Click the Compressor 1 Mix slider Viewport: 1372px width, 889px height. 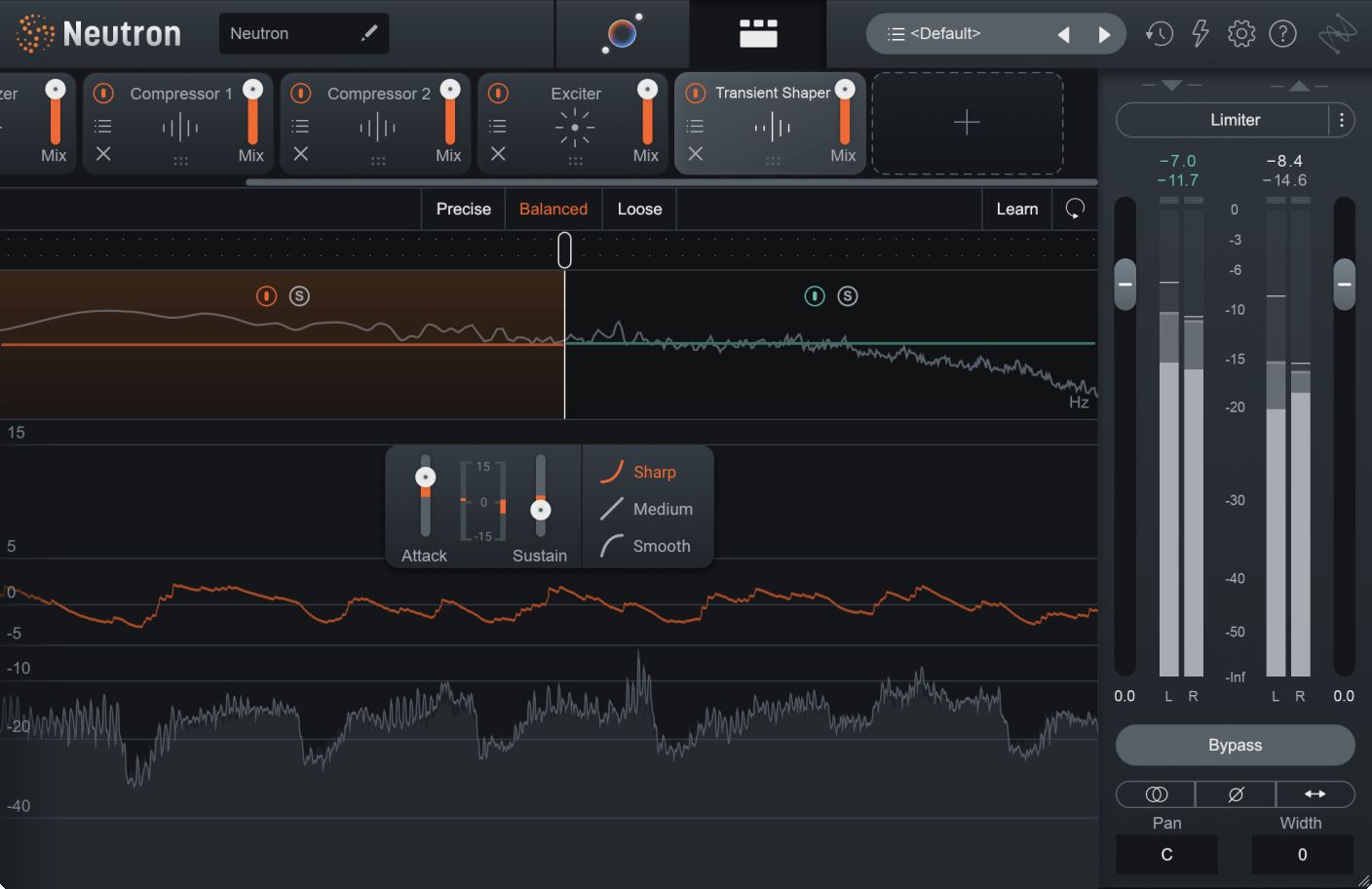click(252, 112)
